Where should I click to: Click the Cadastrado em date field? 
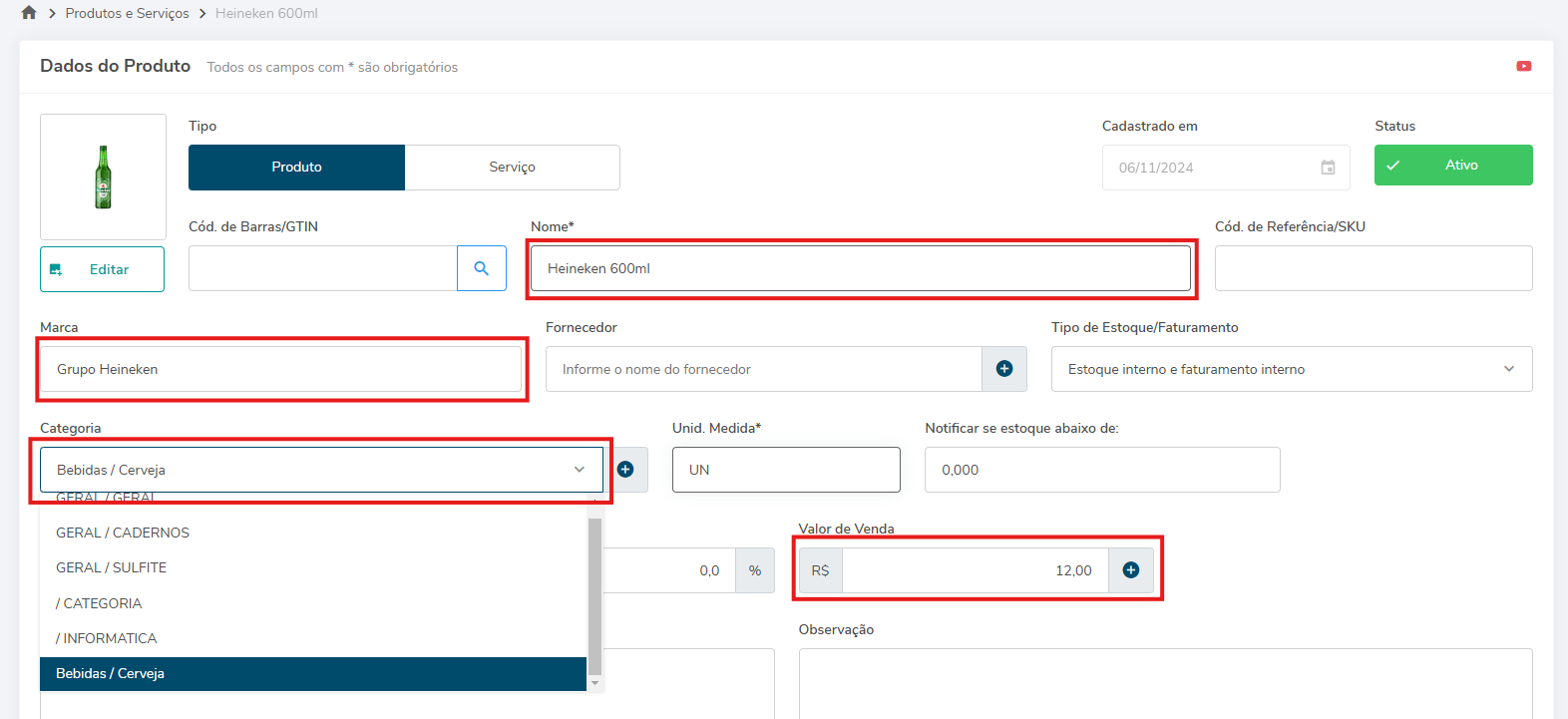[1226, 168]
